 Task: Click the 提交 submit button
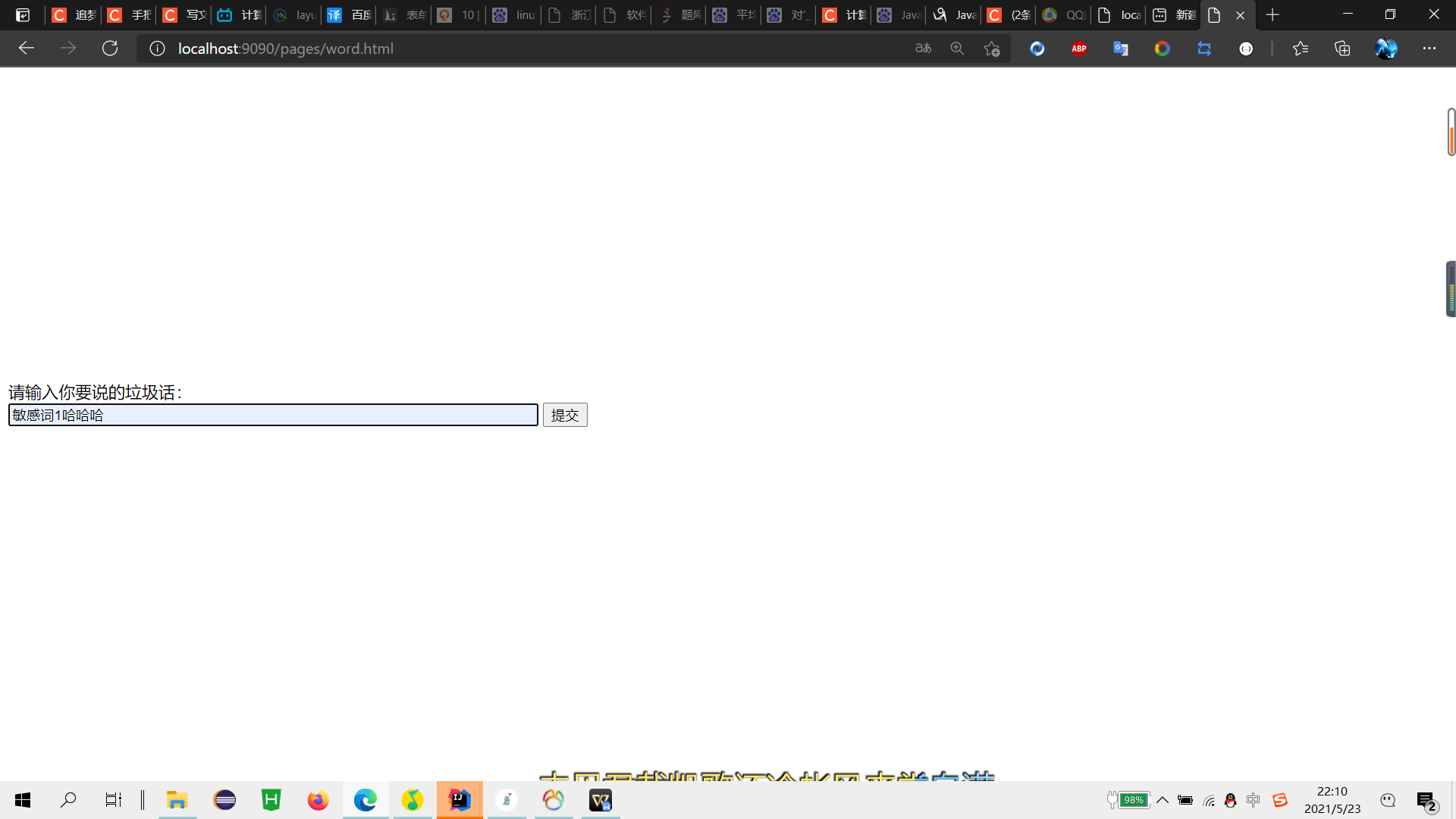tap(565, 415)
